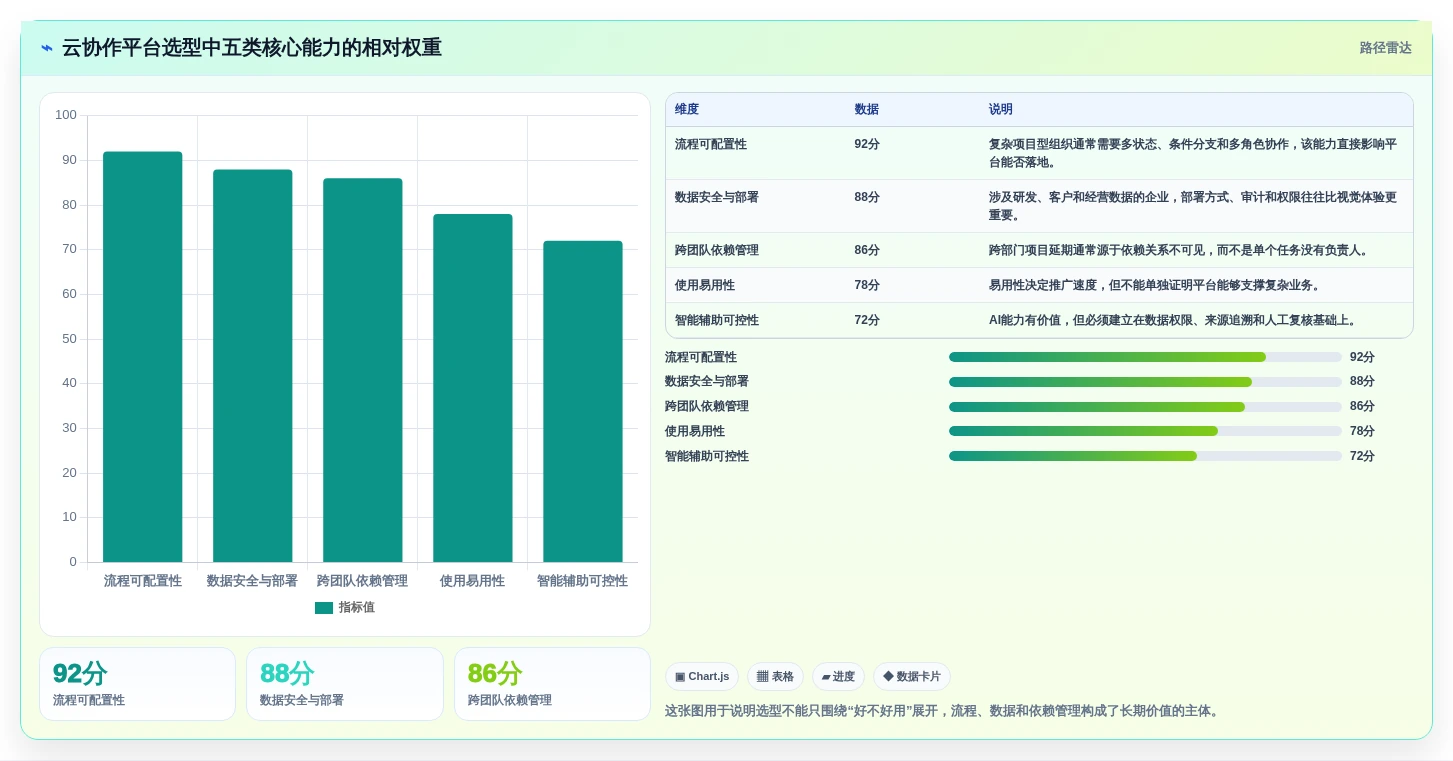
Task: Click the 跨团队依赖管理 bar in chart
Action: coord(363,370)
